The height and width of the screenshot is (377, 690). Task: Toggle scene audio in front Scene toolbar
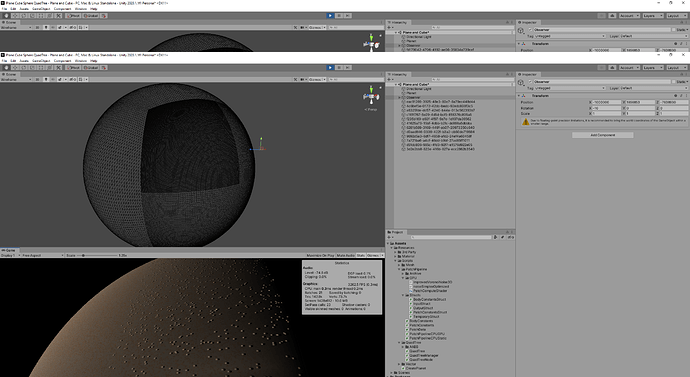pyautogui.click(x=53, y=80)
